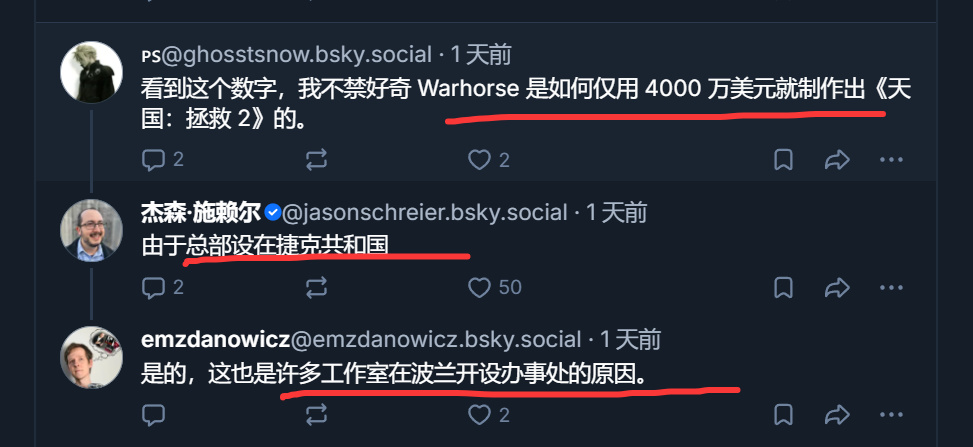Bookmark ghosstsnow's post
Viewport: 973px width, 447px height.
[x=783, y=160]
